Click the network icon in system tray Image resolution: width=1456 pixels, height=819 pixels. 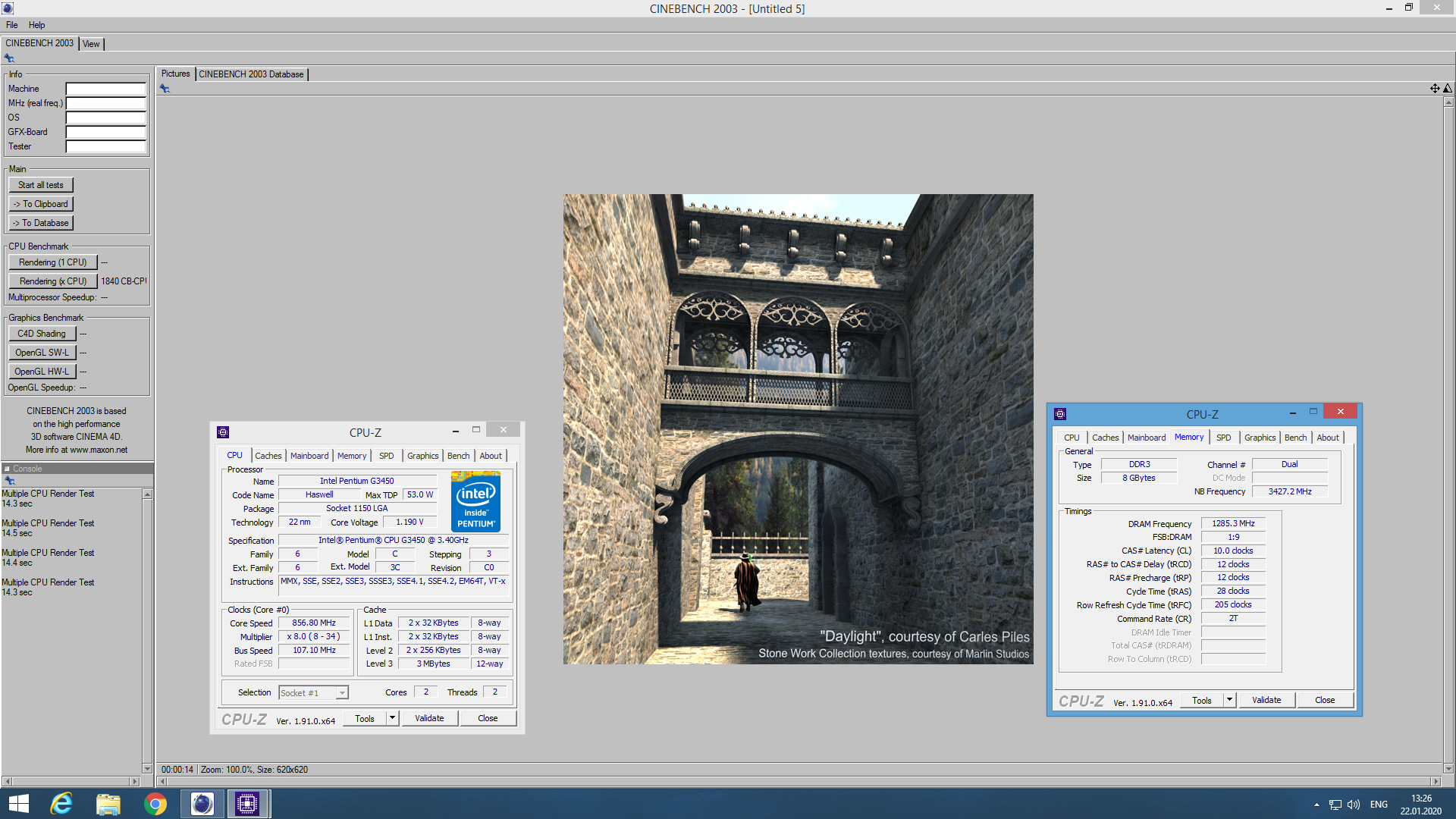click(1335, 805)
